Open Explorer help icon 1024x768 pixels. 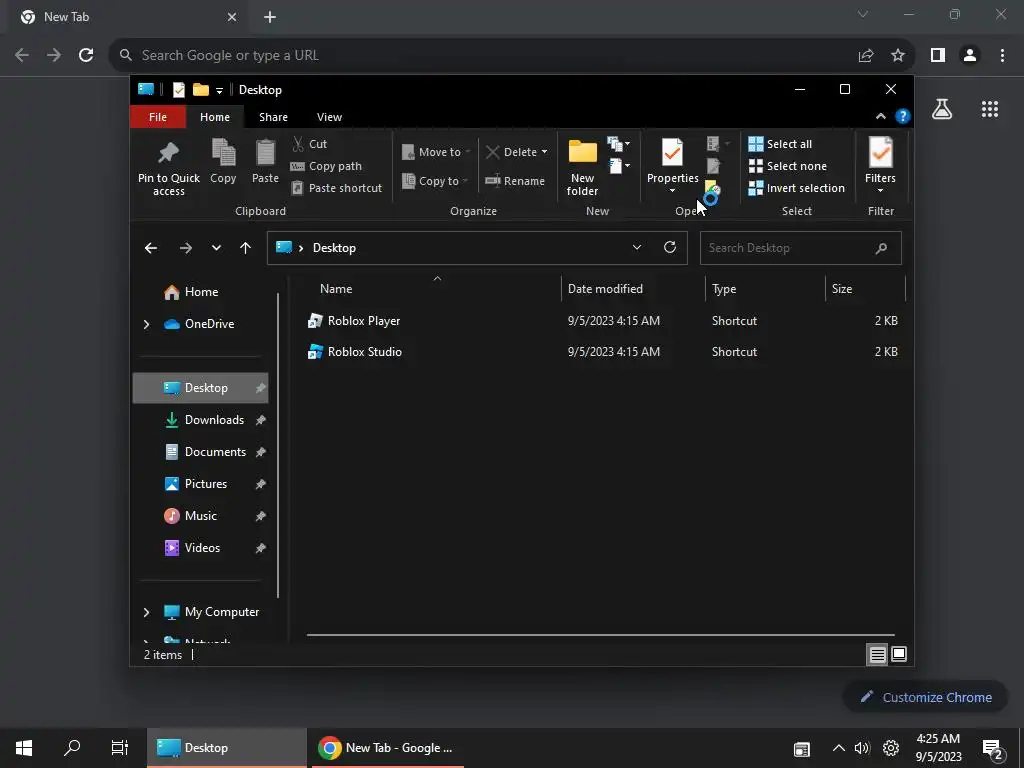(x=903, y=116)
